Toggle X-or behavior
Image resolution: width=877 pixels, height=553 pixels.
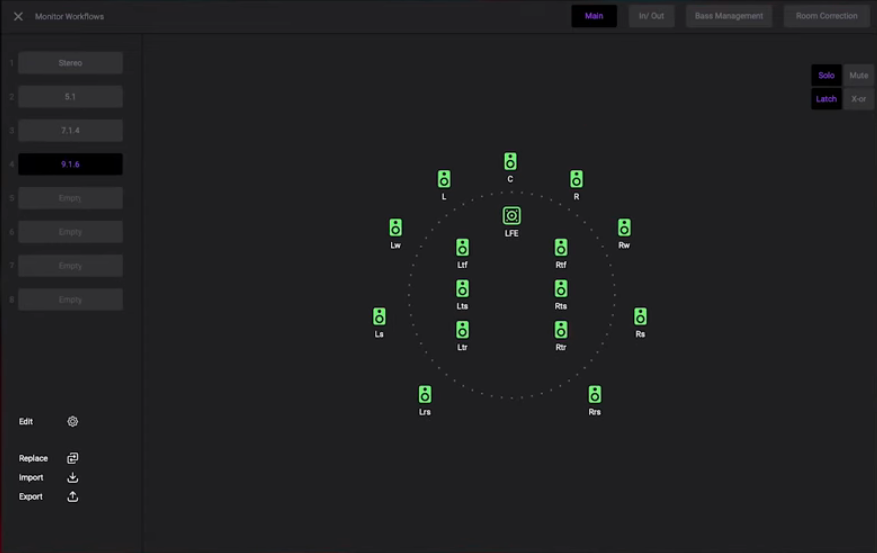coord(859,99)
